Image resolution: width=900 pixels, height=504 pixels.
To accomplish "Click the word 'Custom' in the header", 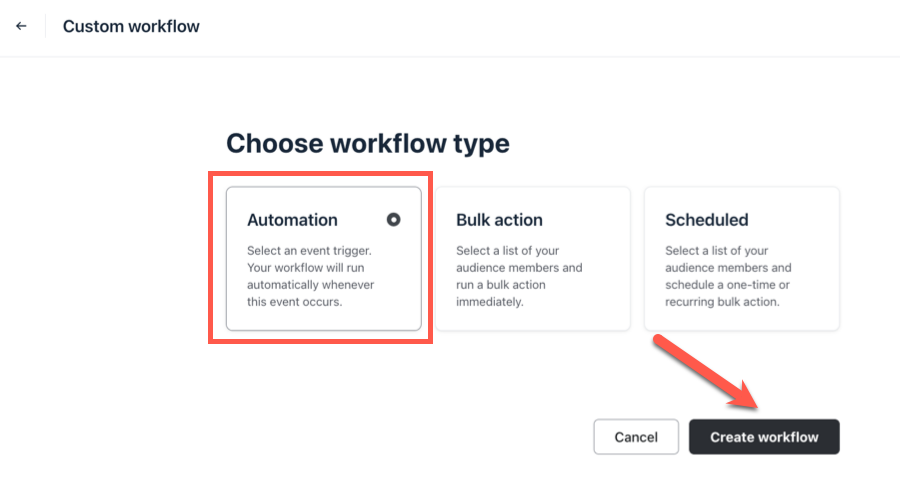I will (x=91, y=26).
